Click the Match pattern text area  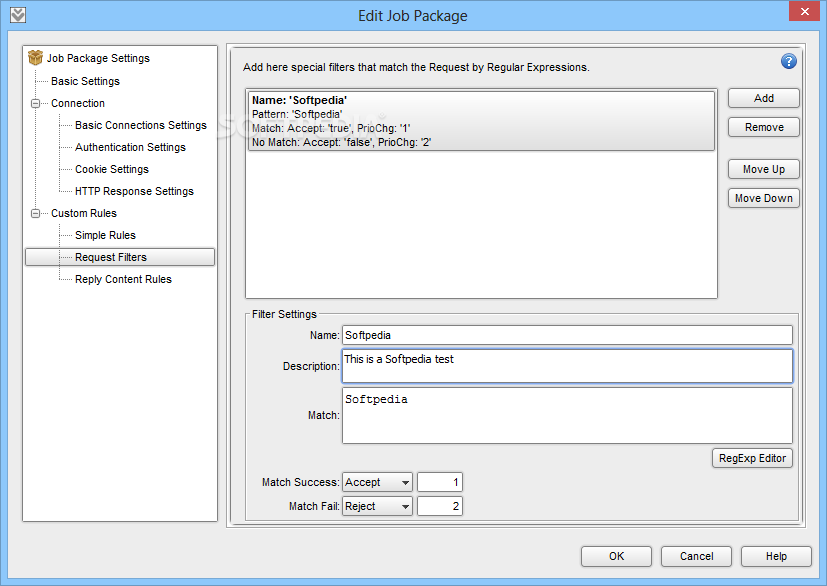(568, 416)
